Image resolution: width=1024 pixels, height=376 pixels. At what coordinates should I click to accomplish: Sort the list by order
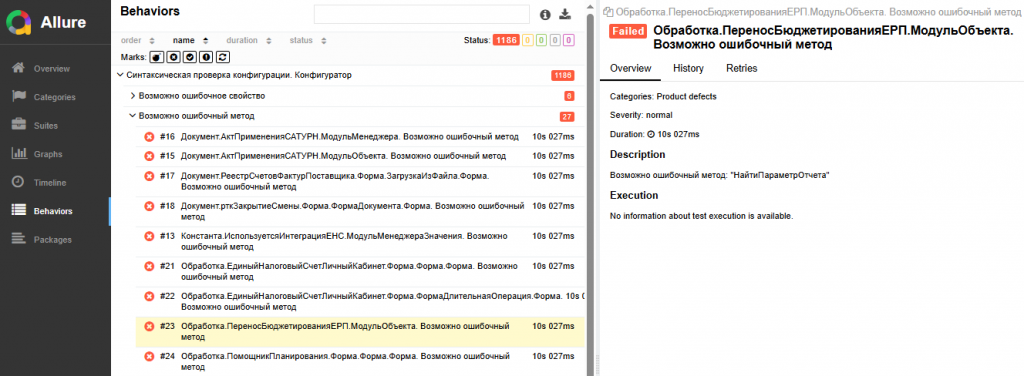coord(138,40)
